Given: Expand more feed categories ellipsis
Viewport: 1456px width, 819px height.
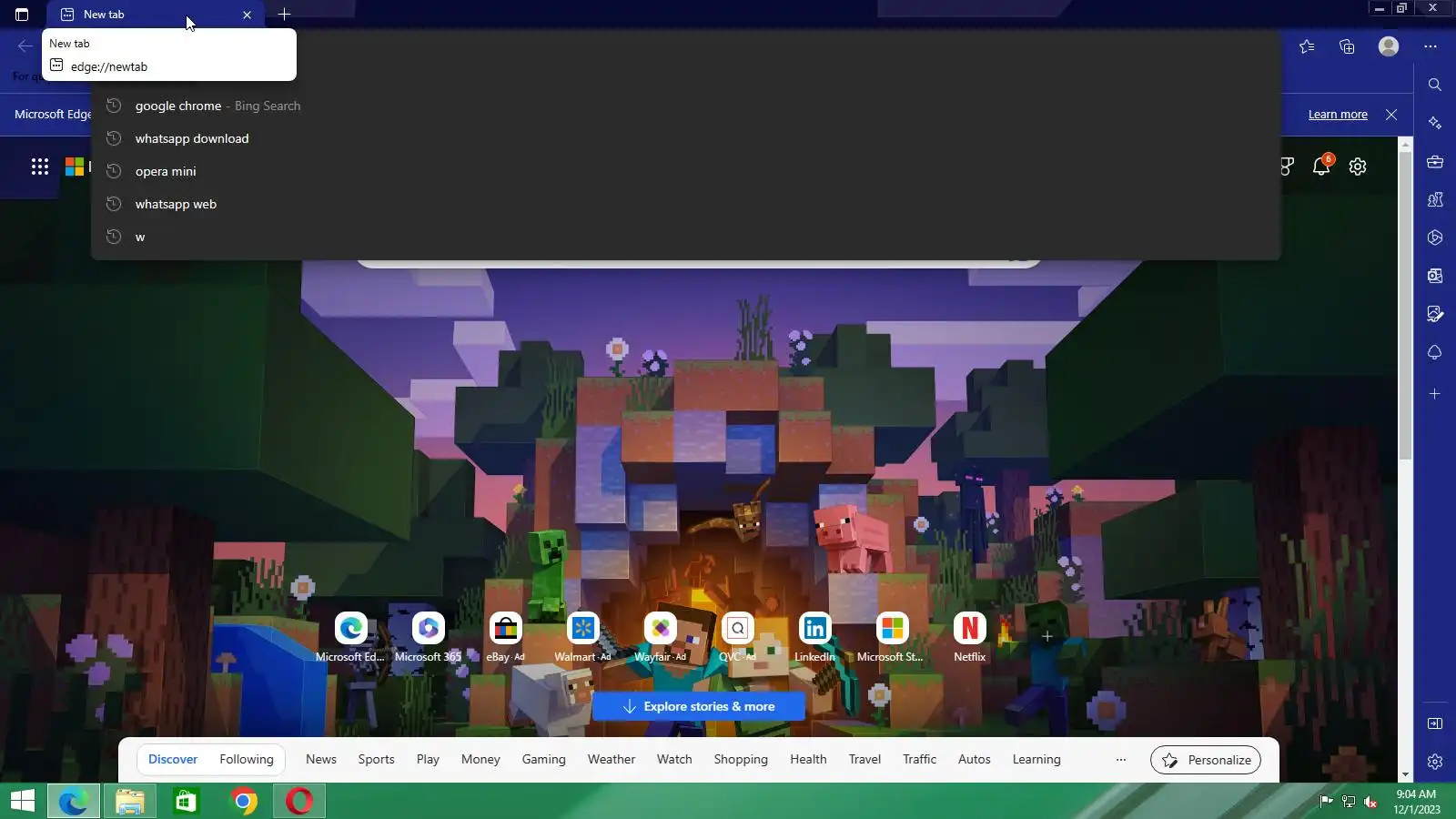Looking at the screenshot, I should point(1121,760).
